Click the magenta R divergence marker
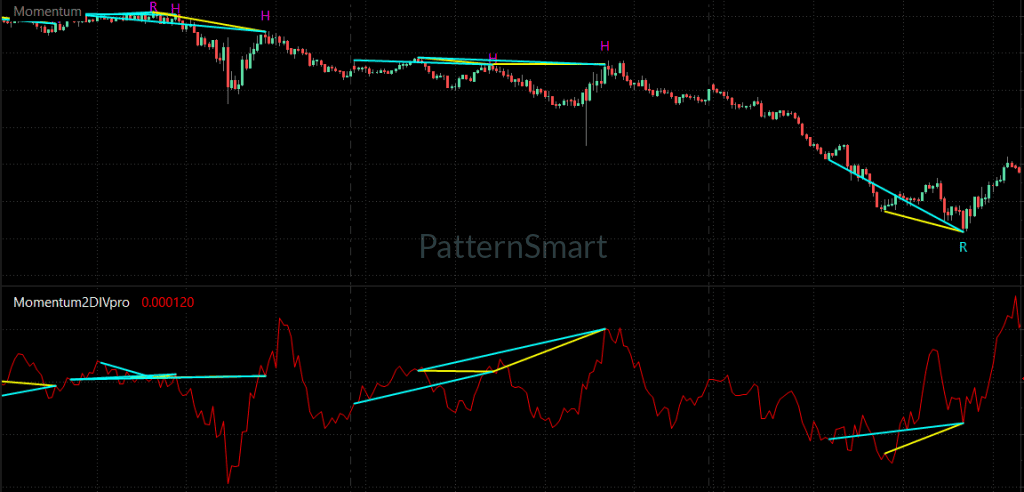The width and height of the screenshot is (1024, 492). pos(153,7)
